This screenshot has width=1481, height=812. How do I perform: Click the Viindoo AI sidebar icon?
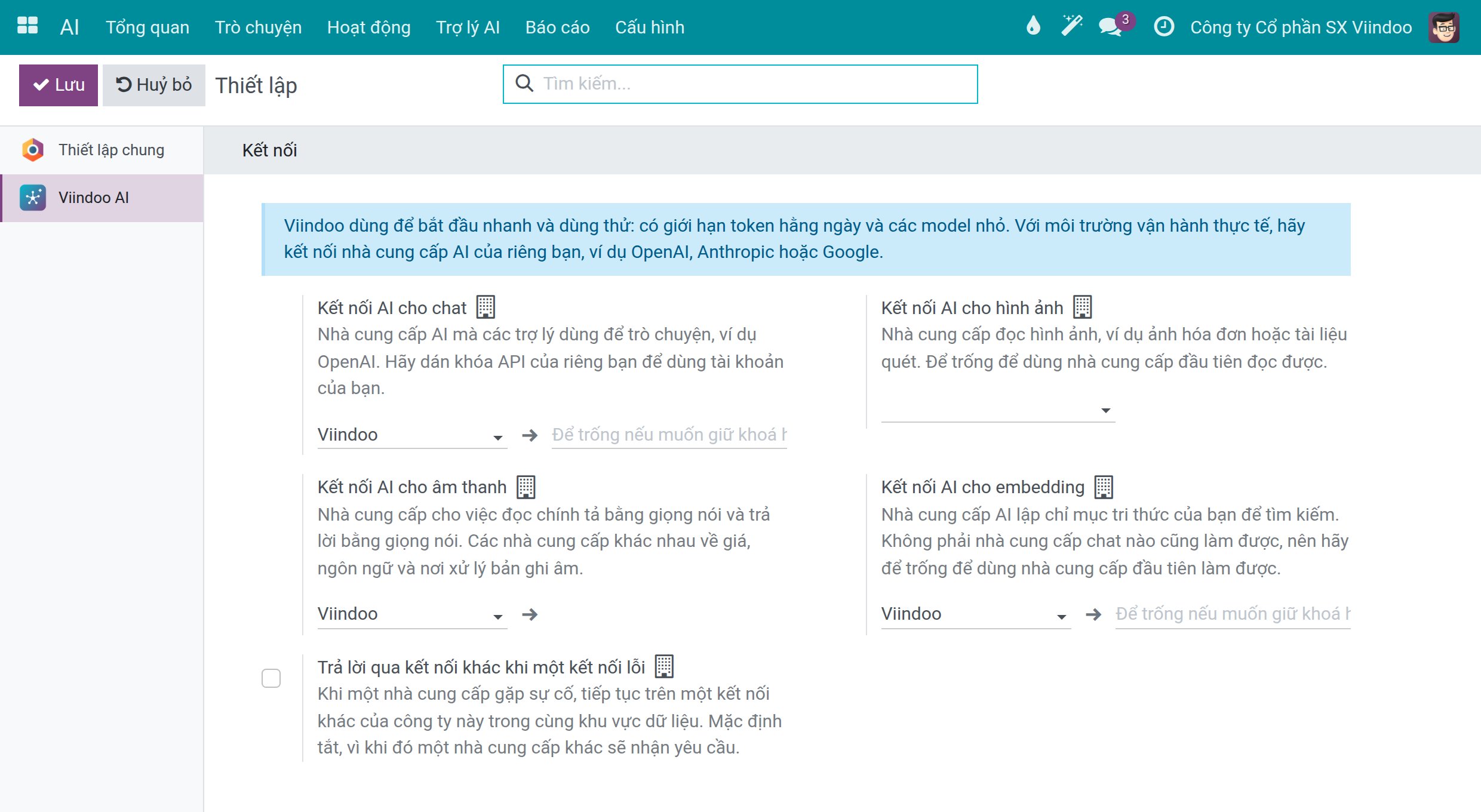pos(33,198)
